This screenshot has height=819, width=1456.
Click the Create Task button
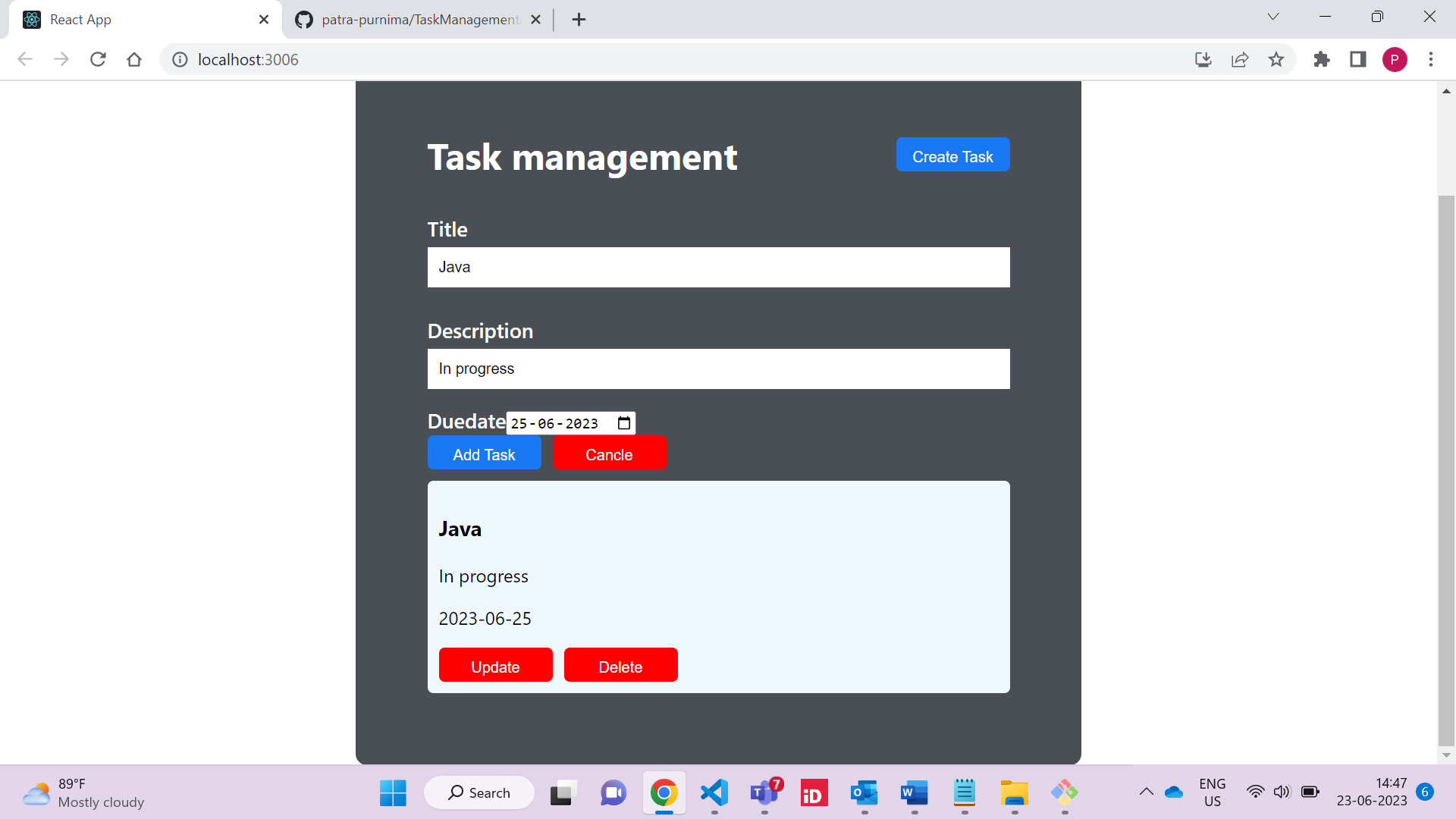click(x=952, y=155)
